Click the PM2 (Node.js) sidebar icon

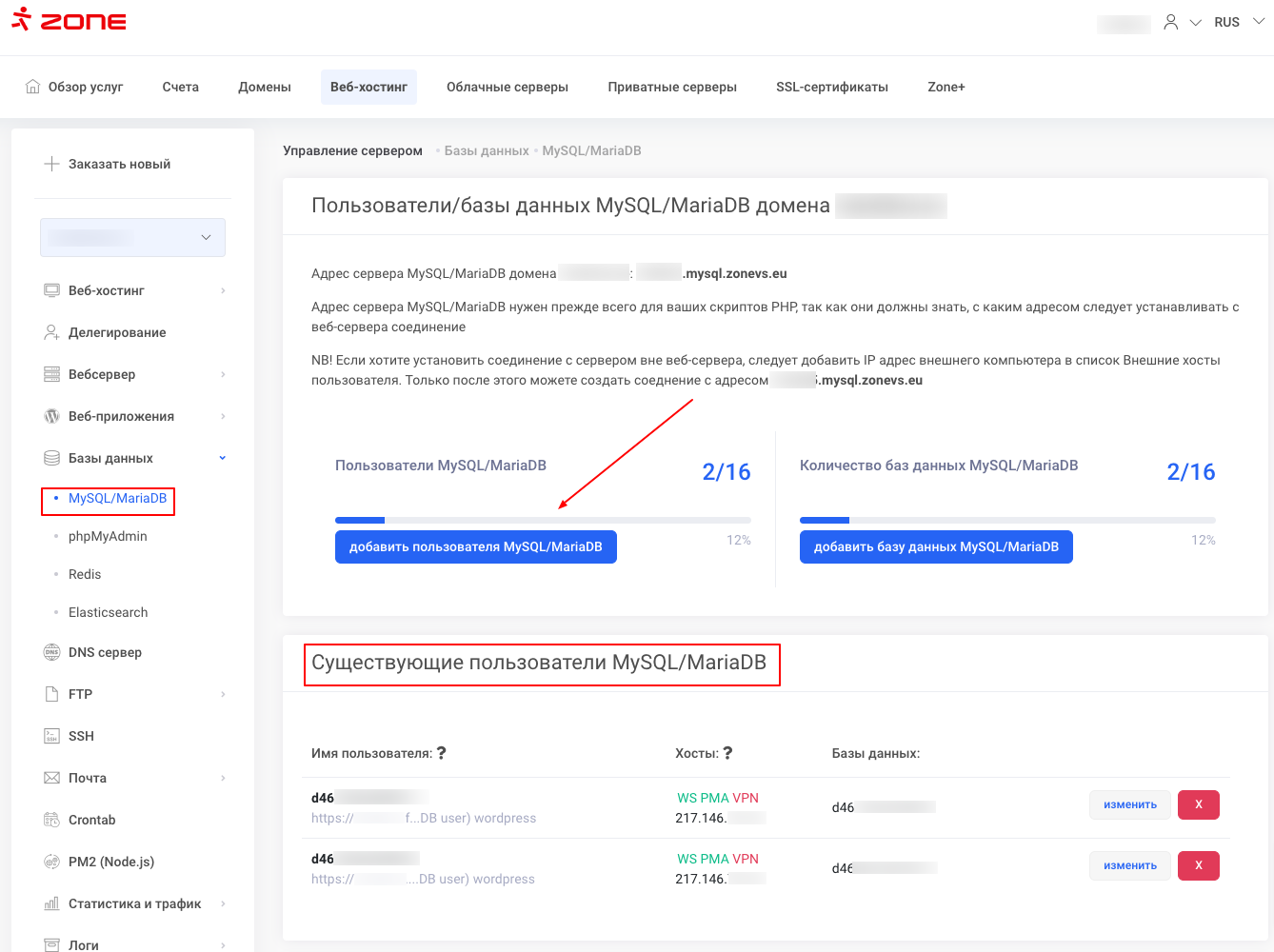click(51, 862)
